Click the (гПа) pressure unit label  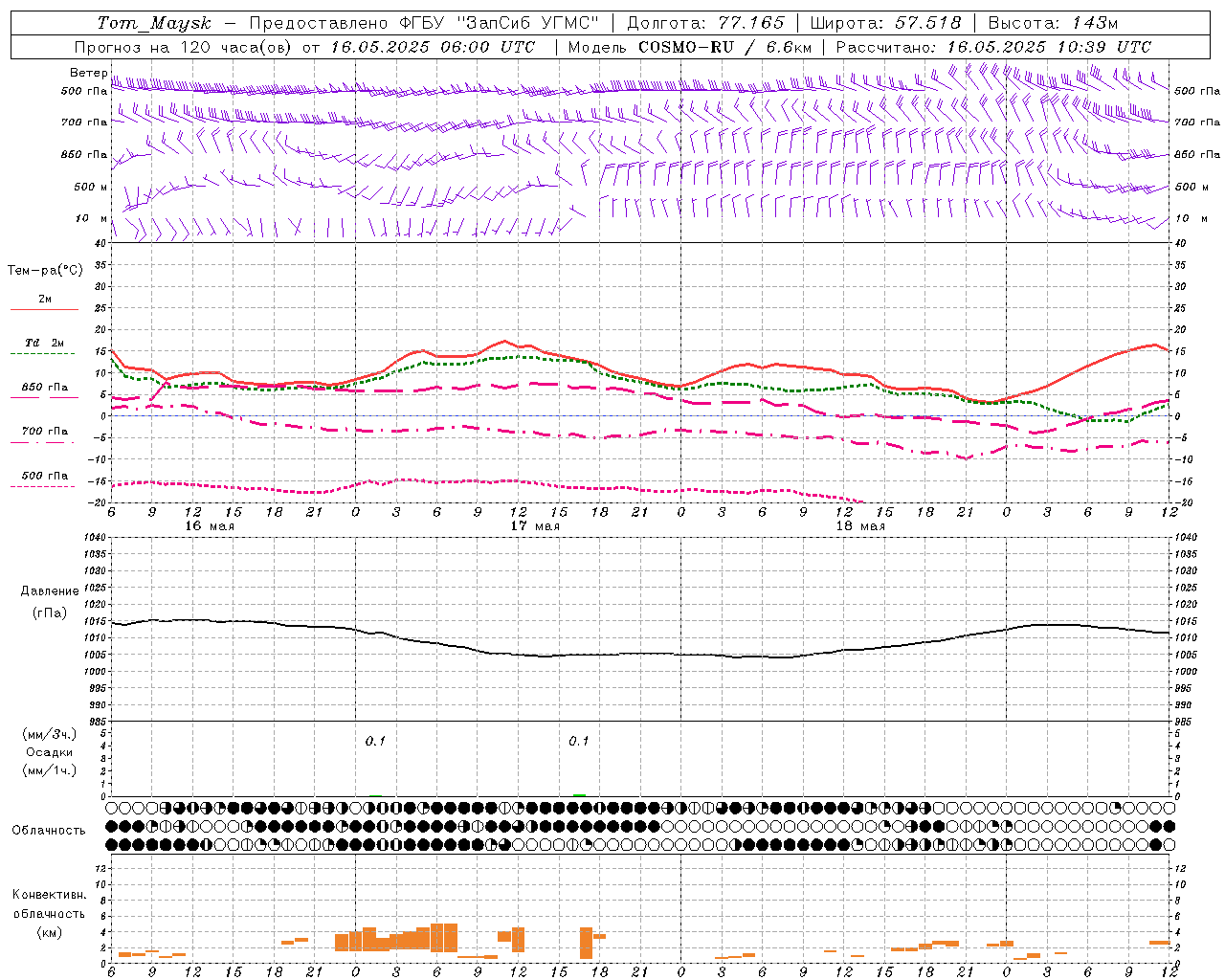pos(49,613)
